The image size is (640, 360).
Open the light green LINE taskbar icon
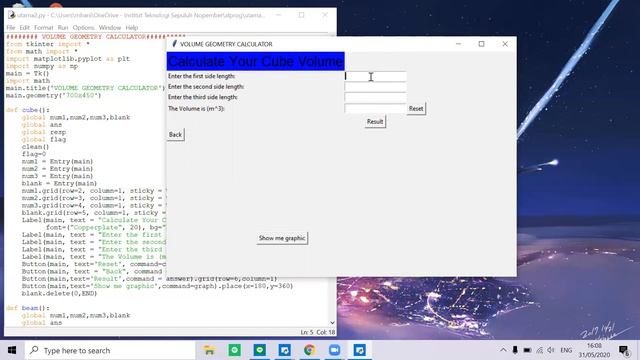[x=235, y=350]
